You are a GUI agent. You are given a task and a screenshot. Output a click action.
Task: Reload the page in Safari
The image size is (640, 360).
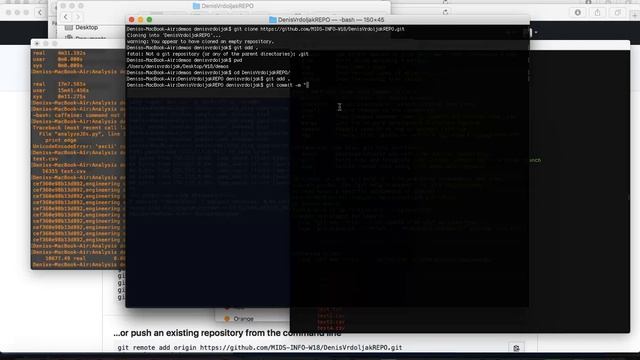tap(445, 12)
